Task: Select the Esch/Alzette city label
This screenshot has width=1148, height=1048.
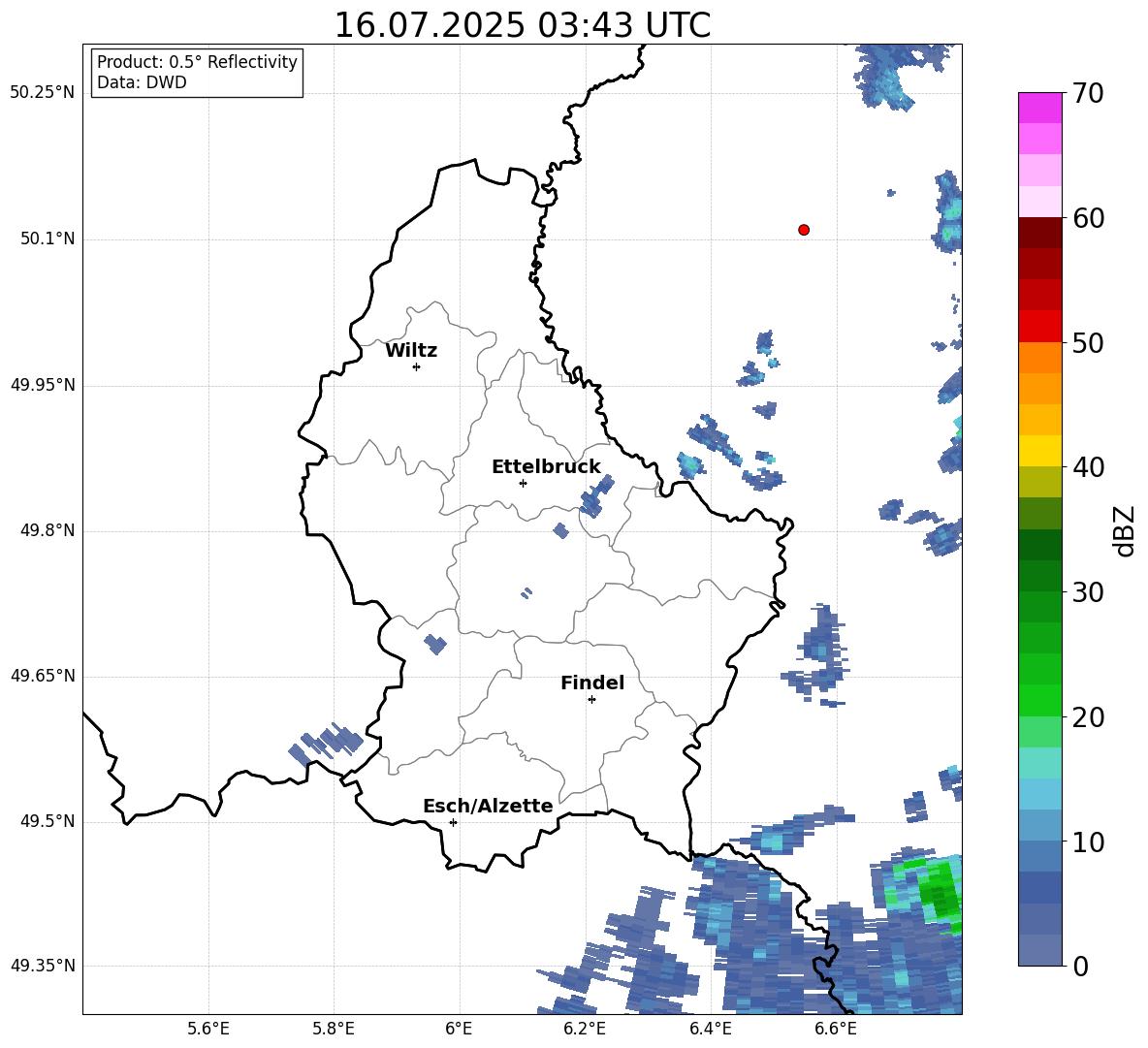Action: 488,806
